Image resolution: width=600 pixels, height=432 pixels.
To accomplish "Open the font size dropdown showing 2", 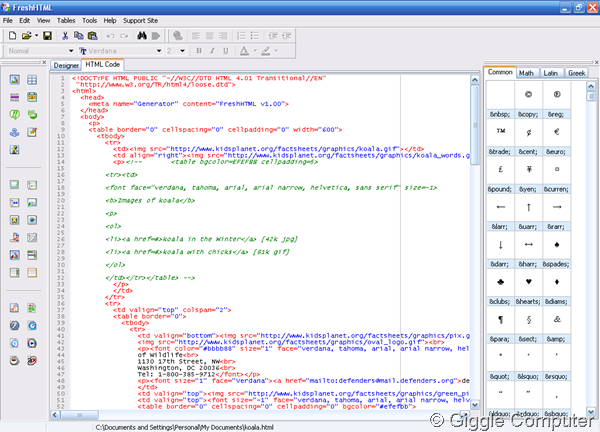I will tap(183, 51).
